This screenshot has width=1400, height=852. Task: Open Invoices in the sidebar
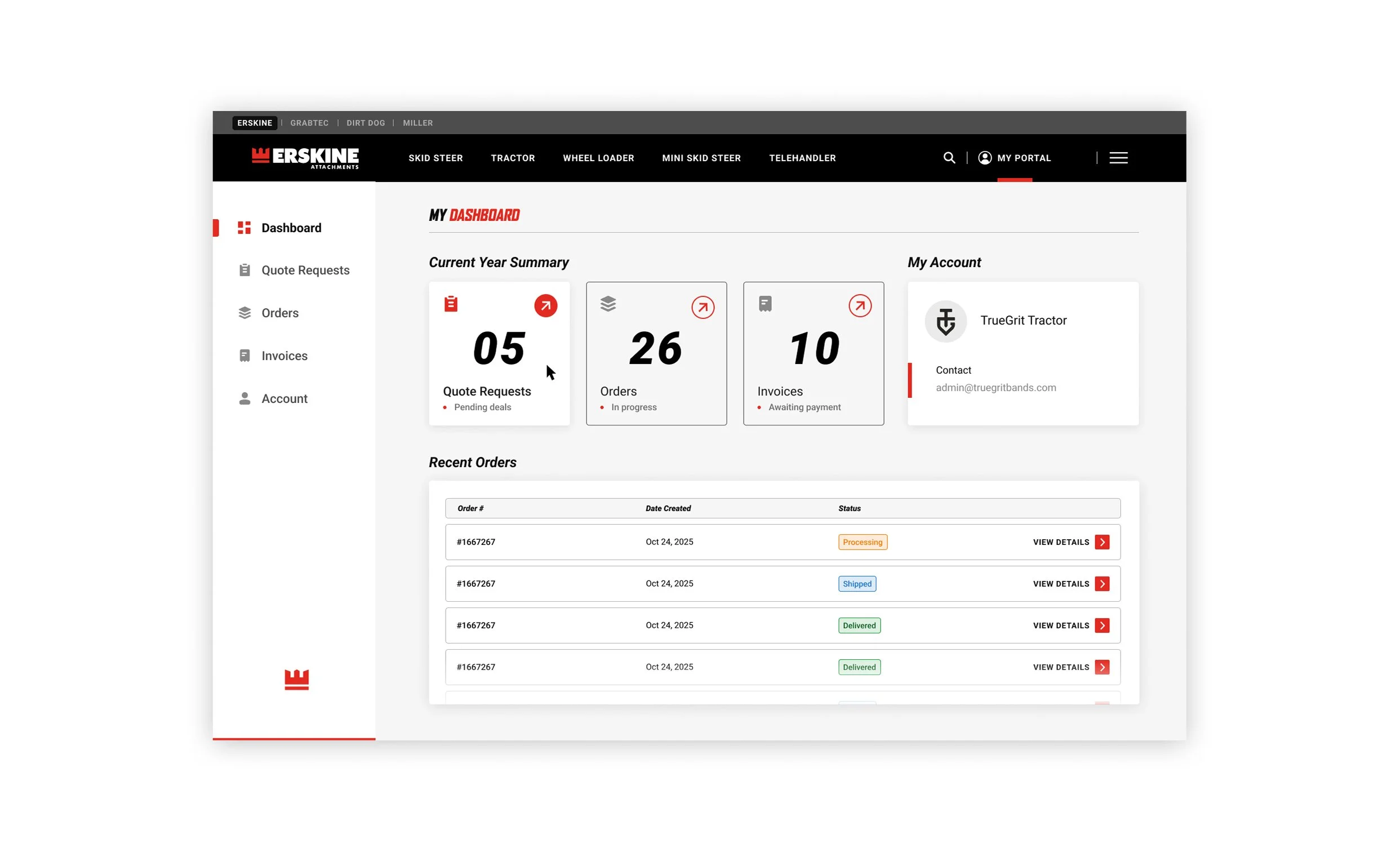tap(284, 356)
